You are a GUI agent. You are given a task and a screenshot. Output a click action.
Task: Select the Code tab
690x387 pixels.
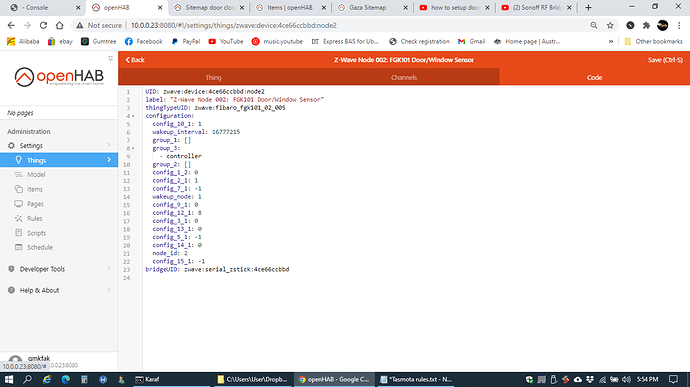pyautogui.click(x=595, y=77)
